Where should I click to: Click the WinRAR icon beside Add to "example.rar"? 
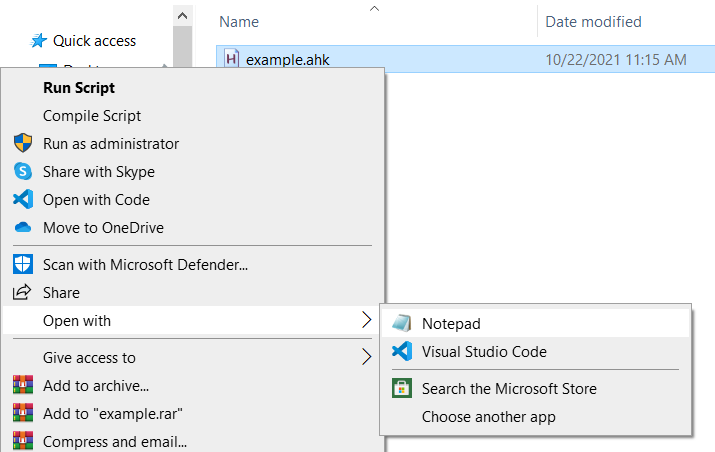tap(23, 413)
